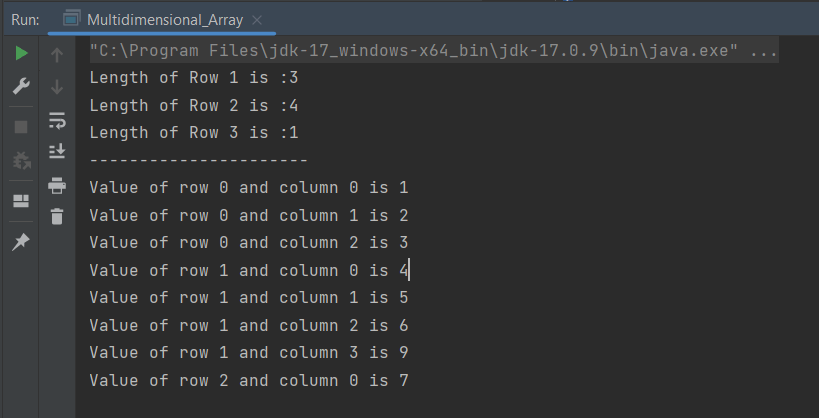Click the bug-shaped exit/debug icon in sidebar

pos(21,160)
